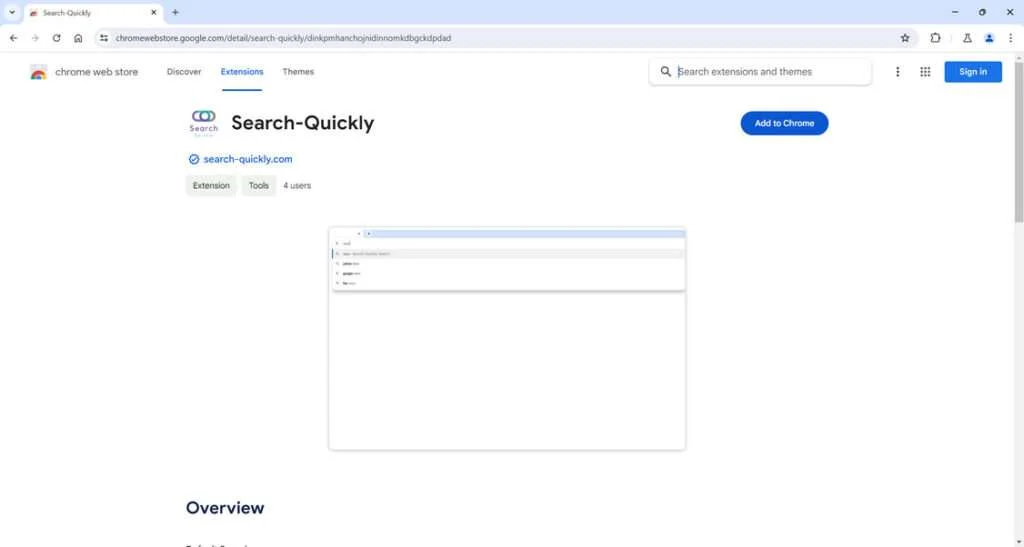
Task: Open site information icon in address bar
Action: click(x=104, y=38)
